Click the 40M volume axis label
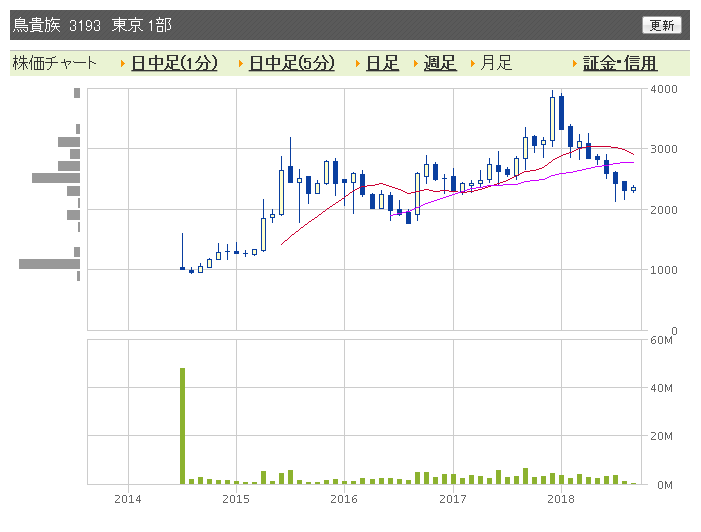Image resolution: width=701 pixels, height=532 pixels. click(662, 388)
